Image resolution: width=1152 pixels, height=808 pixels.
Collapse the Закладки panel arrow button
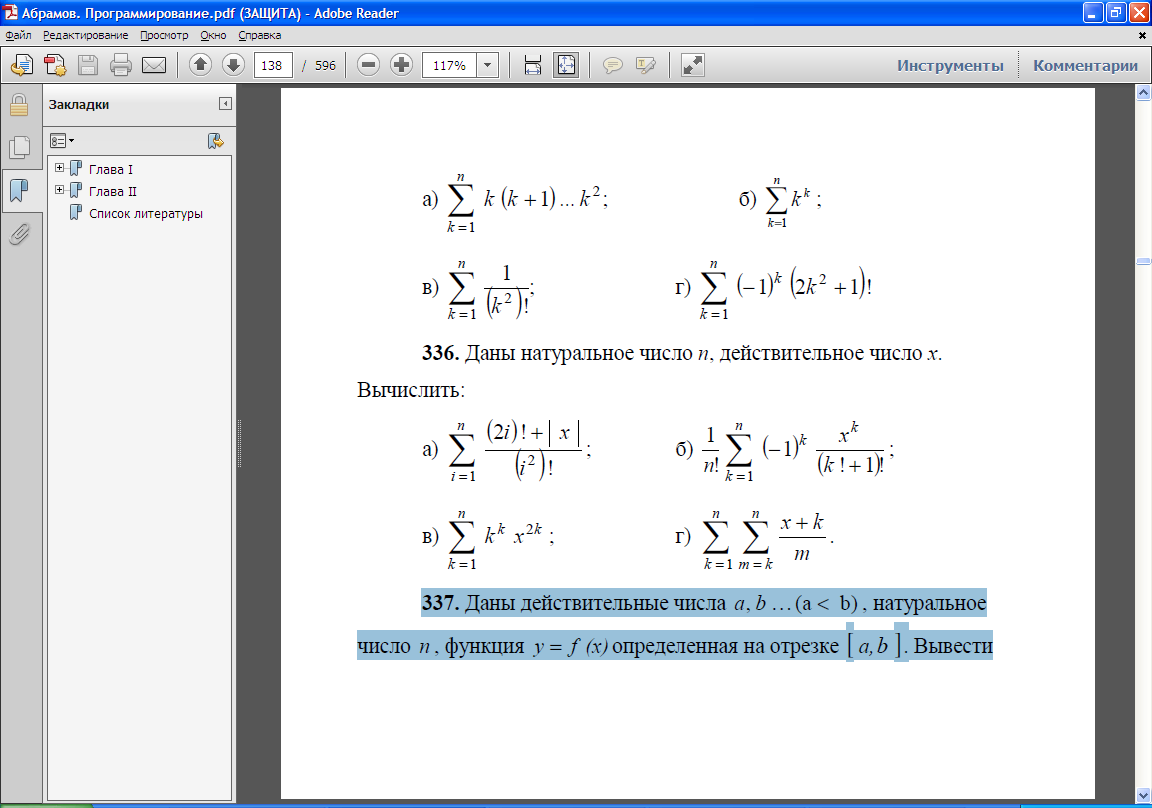pyautogui.click(x=226, y=104)
